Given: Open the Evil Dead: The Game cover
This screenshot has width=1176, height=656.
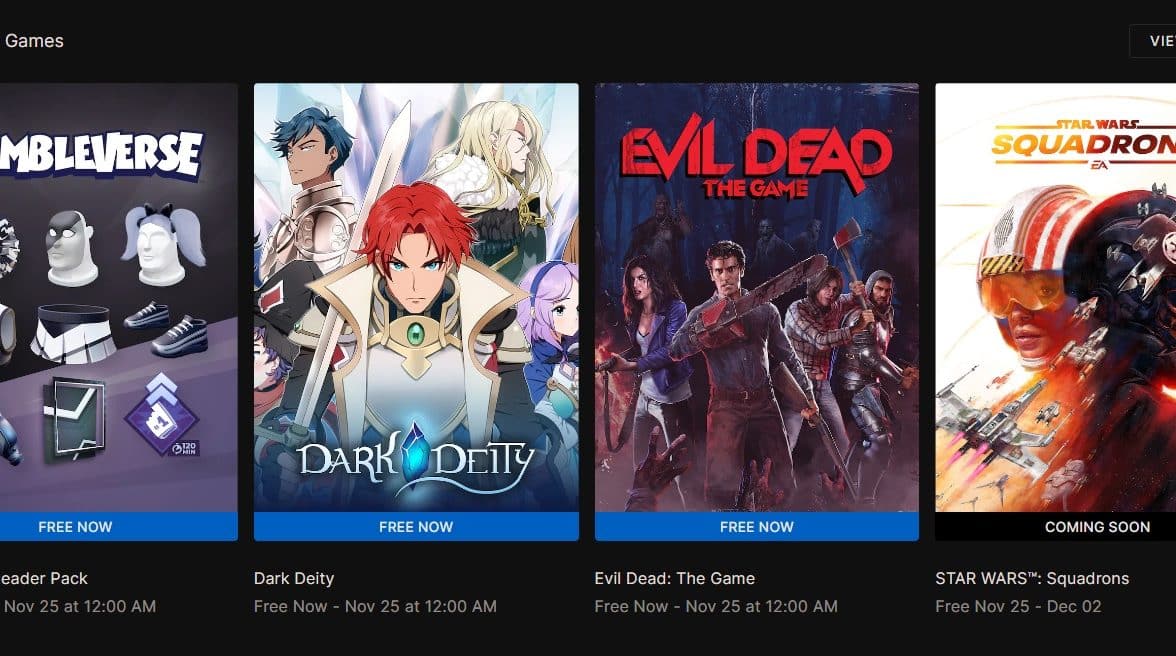Looking at the screenshot, I should (757, 298).
